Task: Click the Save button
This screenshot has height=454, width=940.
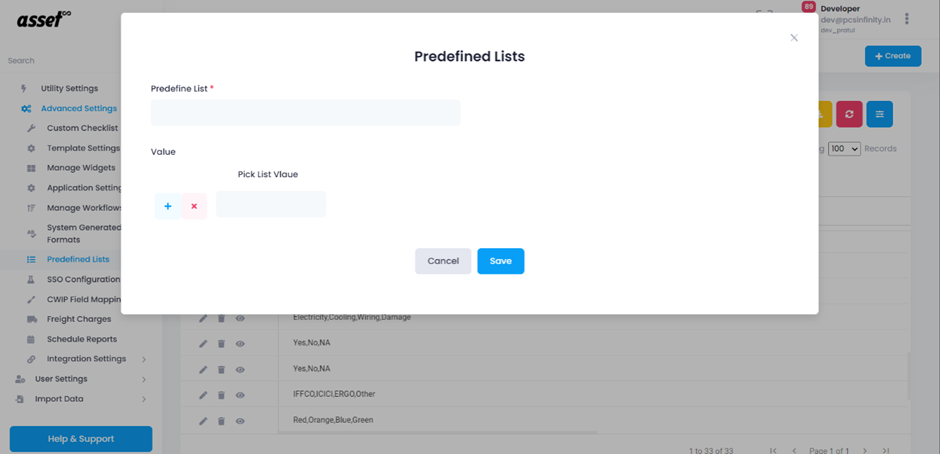Action: [501, 261]
